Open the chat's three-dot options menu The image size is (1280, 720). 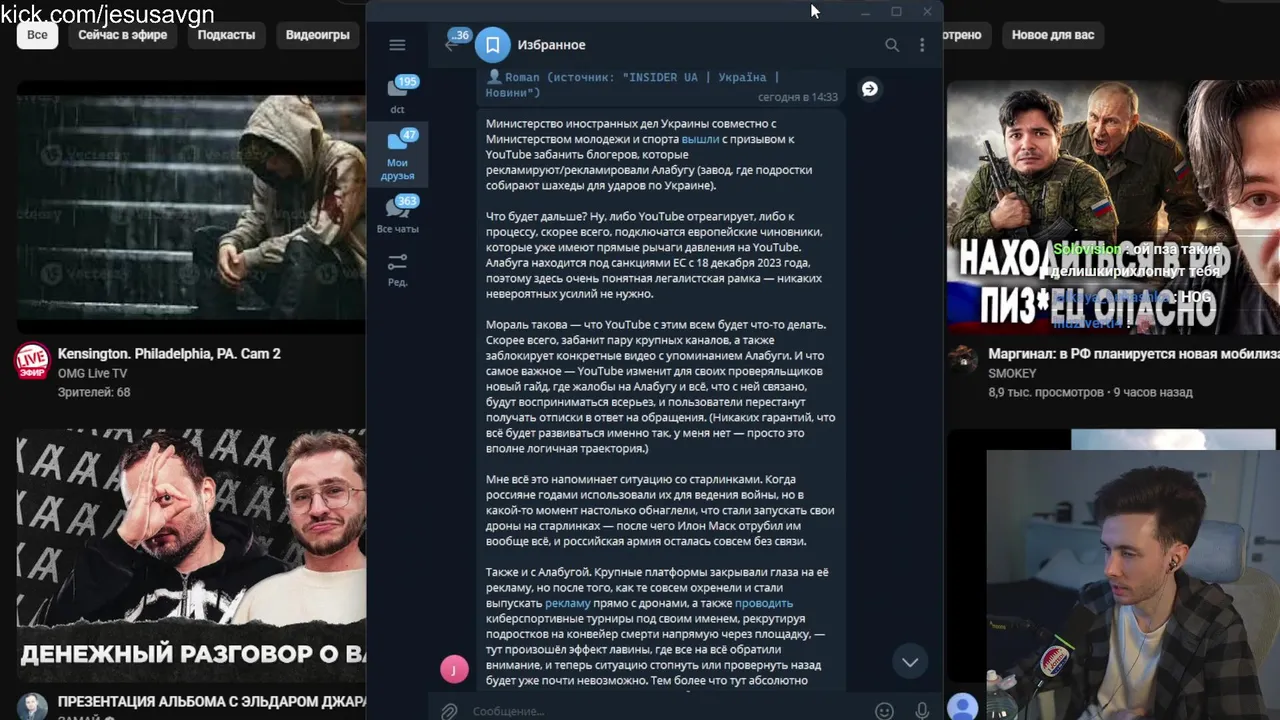922,45
